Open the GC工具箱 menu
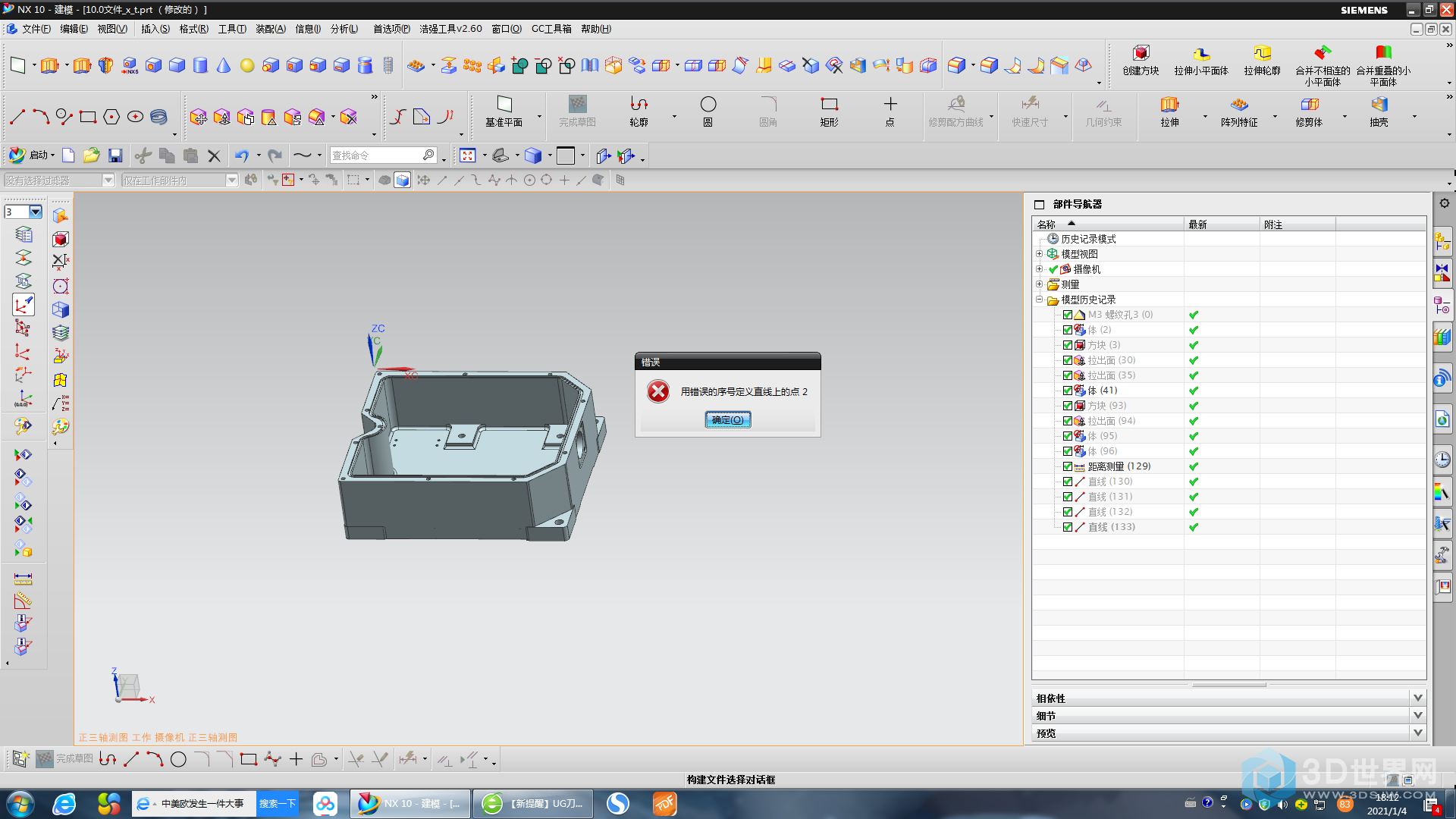The width and height of the screenshot is (1456, 819). (551, 29)
